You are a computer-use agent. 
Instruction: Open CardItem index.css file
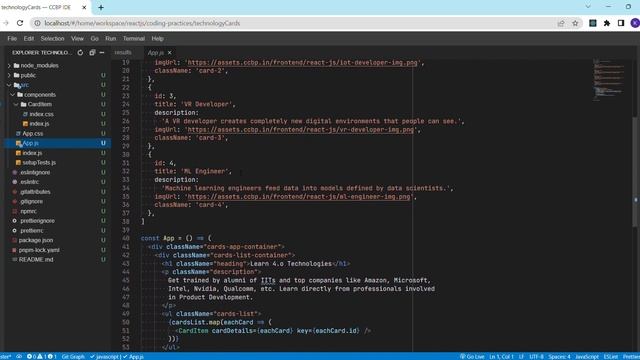click(x=41, y=114)
